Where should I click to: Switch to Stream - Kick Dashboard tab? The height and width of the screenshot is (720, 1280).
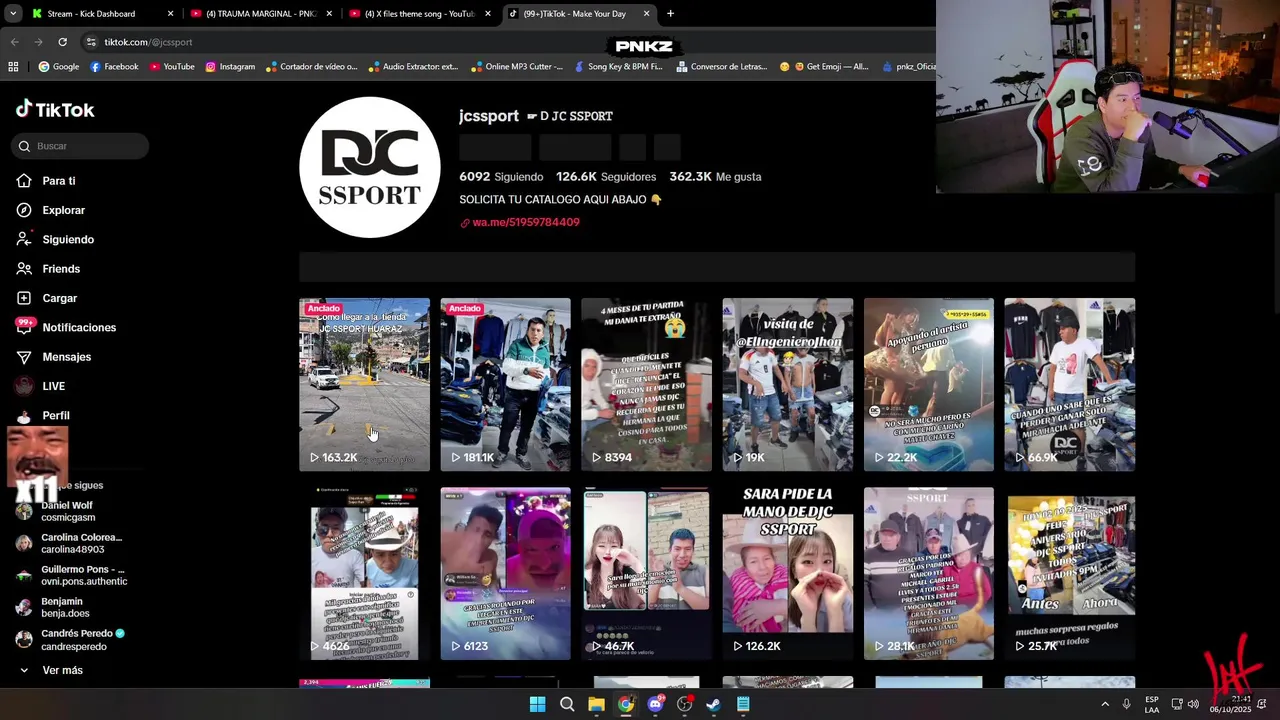point(102,14)
